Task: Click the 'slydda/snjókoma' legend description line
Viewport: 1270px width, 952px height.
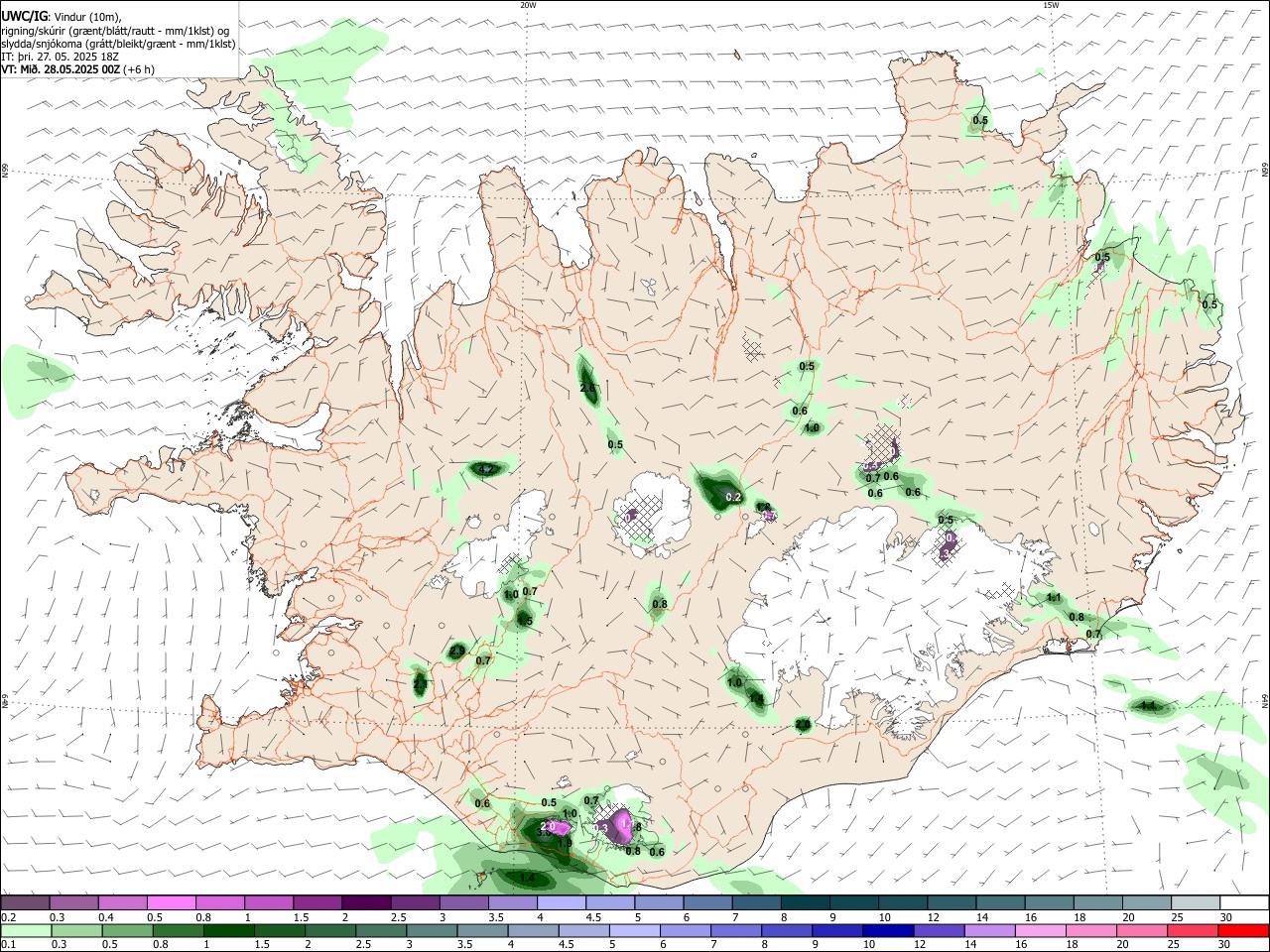Action: [x=118, y=44]
